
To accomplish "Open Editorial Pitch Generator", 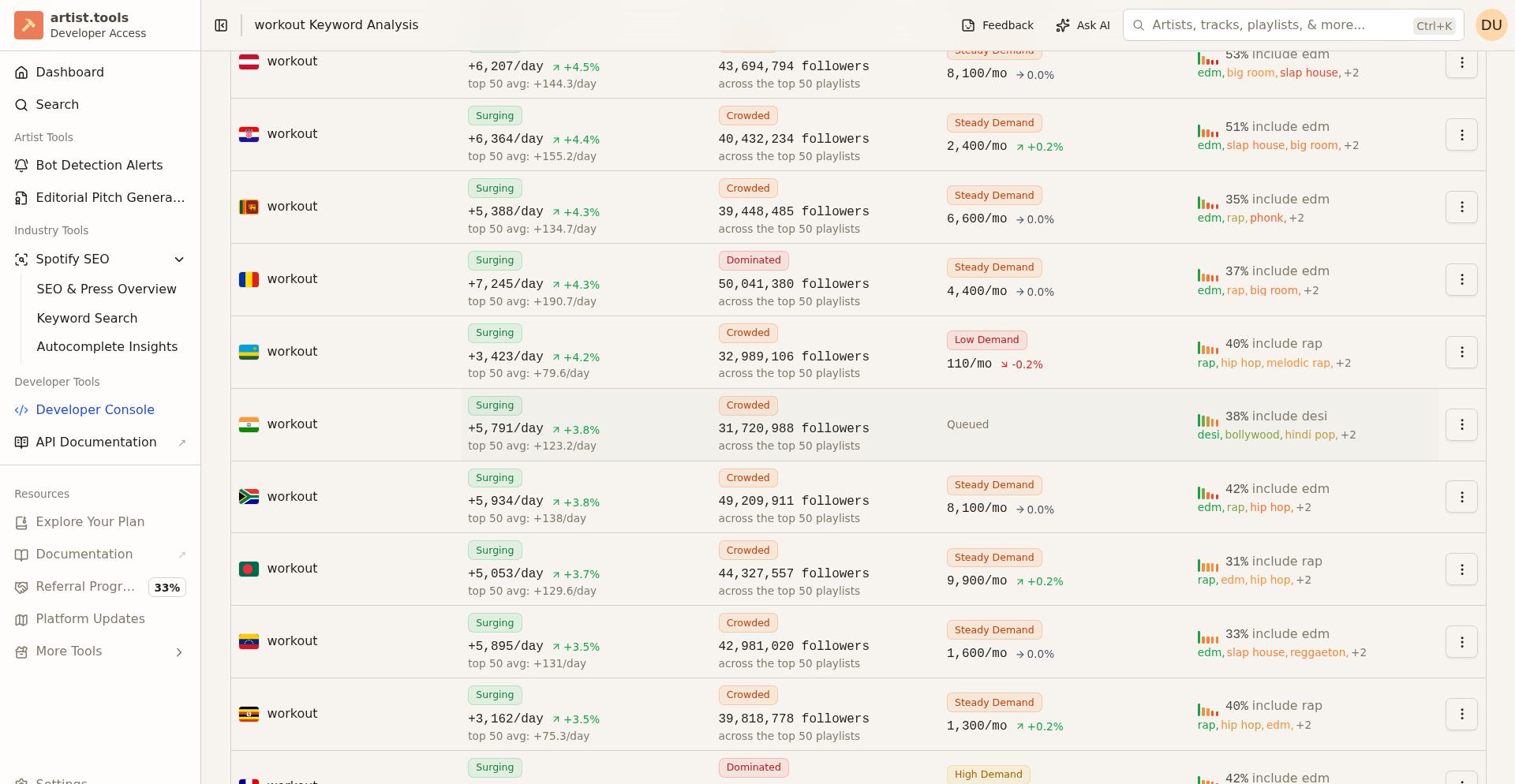I will (x=100, y=198).
